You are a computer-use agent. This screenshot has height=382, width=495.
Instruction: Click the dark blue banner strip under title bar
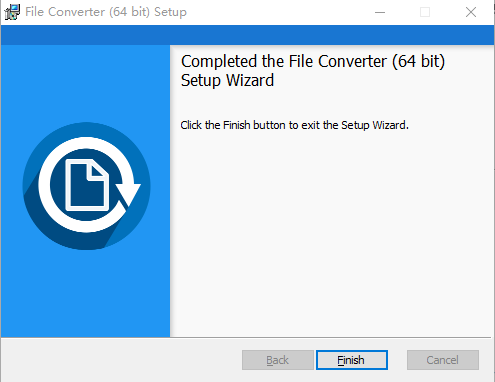(247, 35)
